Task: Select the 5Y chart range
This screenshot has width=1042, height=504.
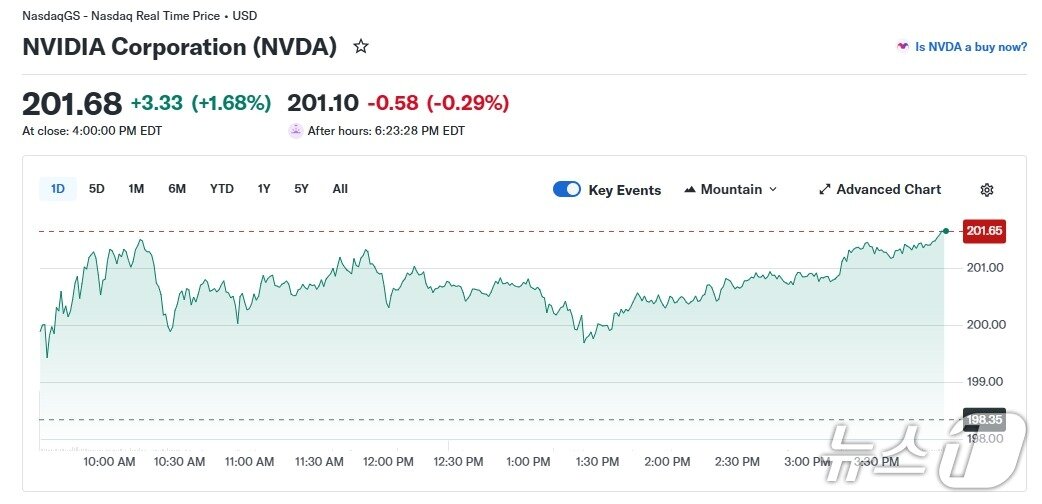Action: point(301,189)
